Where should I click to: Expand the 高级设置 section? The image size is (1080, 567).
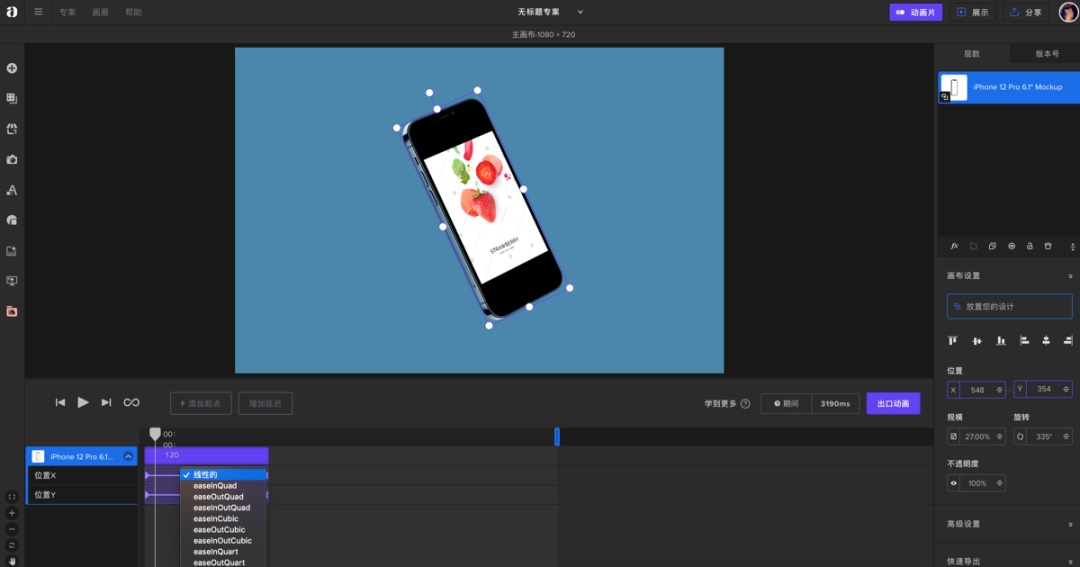tap(1070, 524)
